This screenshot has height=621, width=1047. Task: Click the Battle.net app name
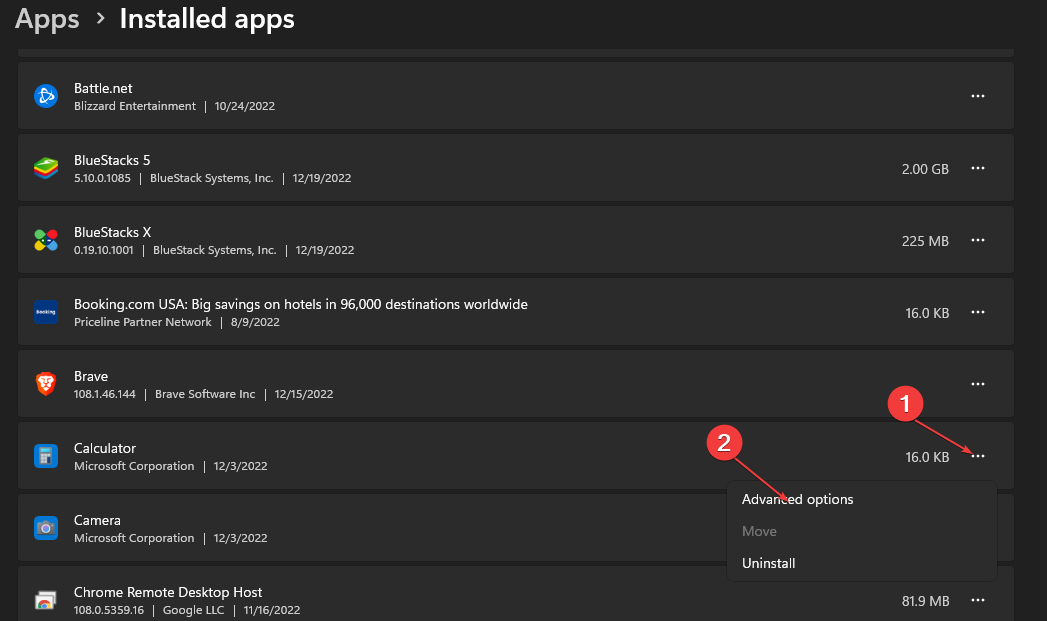pyautogui.click(x=103, y=88)
